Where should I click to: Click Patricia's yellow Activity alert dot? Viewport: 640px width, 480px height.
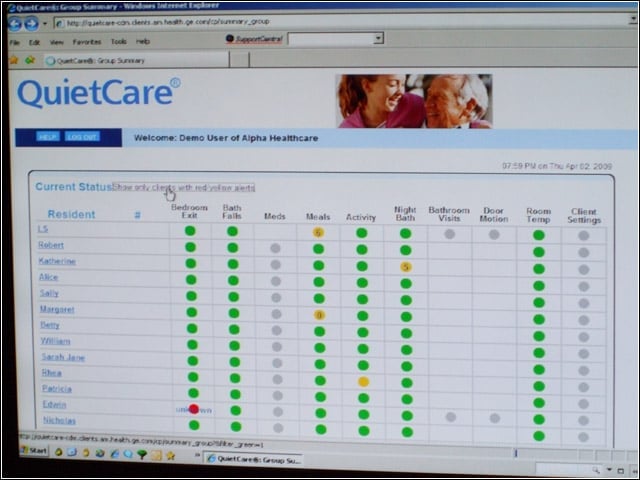363,382
